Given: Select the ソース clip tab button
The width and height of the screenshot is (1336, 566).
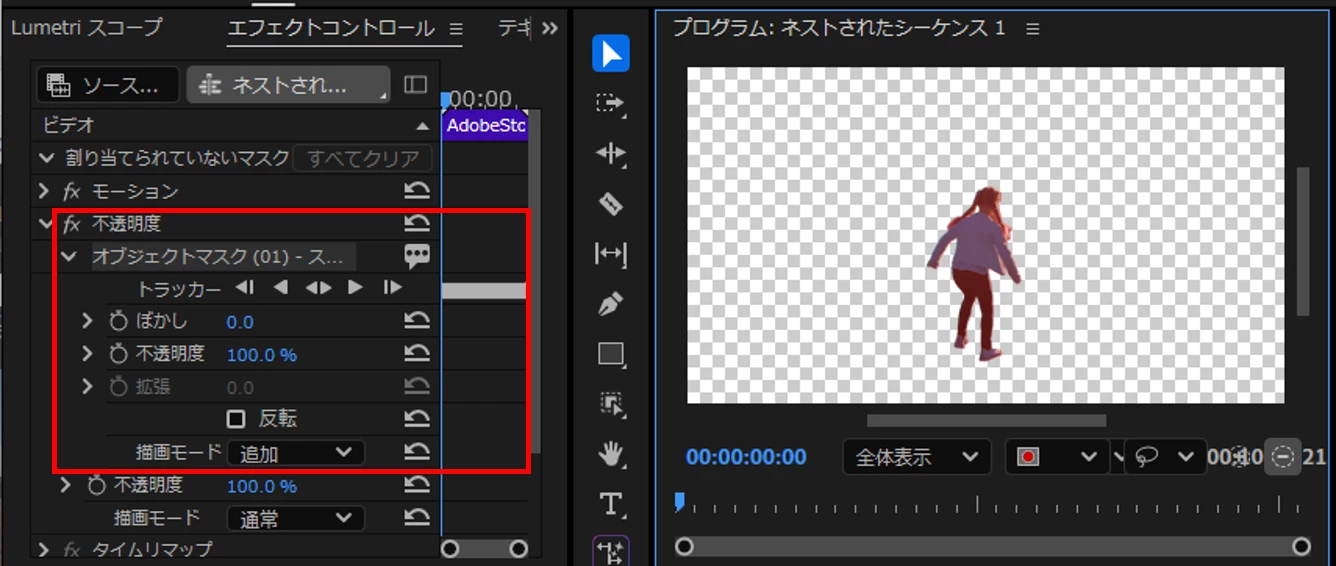Looking at the screenshot, I should click(108, 85).
